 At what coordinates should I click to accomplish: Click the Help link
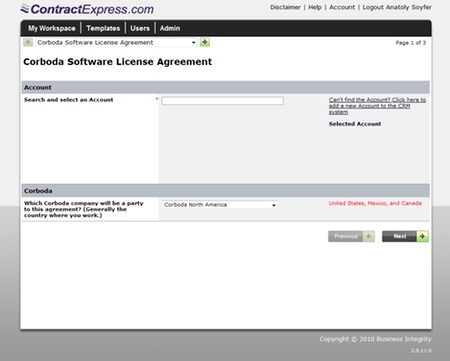[315, 7]
